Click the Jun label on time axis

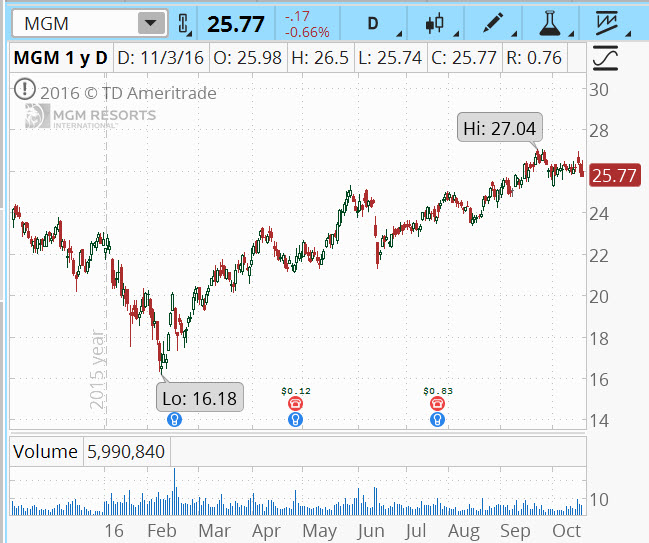[x=371, y=531]
